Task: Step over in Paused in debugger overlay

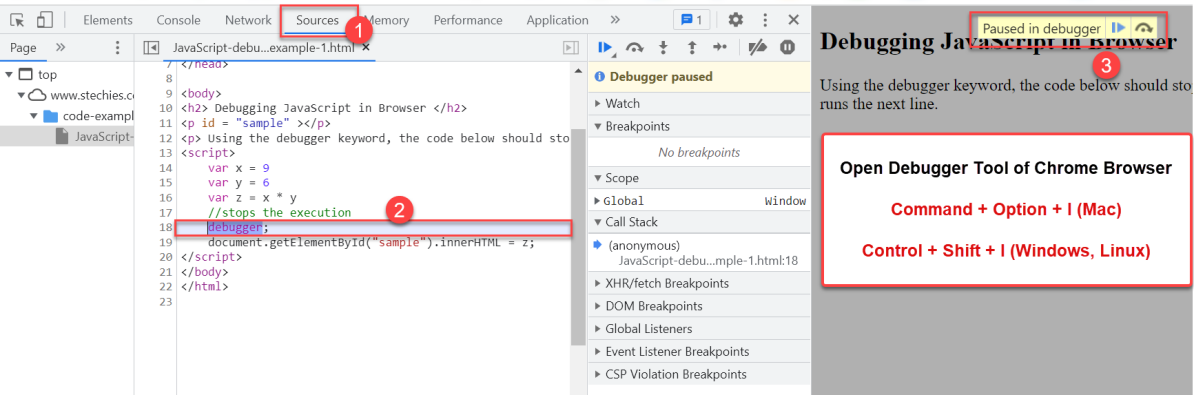Action: [1143, 29]
